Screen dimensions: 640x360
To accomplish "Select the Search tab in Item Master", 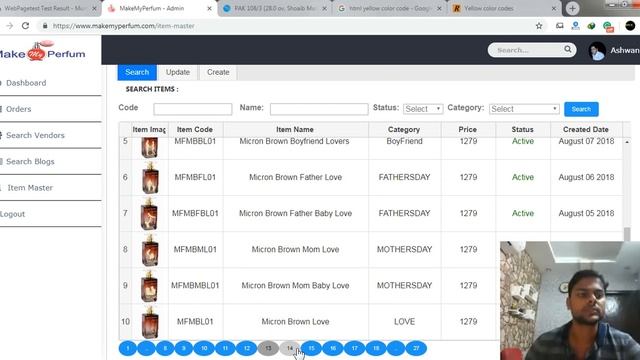I will point(137,72).
